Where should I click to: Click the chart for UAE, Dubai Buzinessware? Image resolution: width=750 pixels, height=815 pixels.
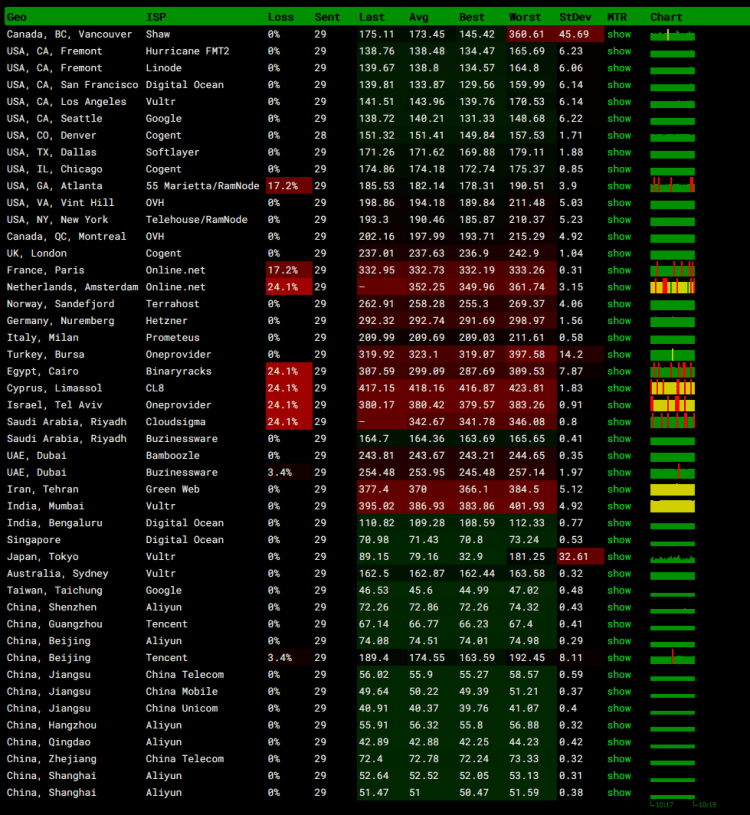coord(672,472)
